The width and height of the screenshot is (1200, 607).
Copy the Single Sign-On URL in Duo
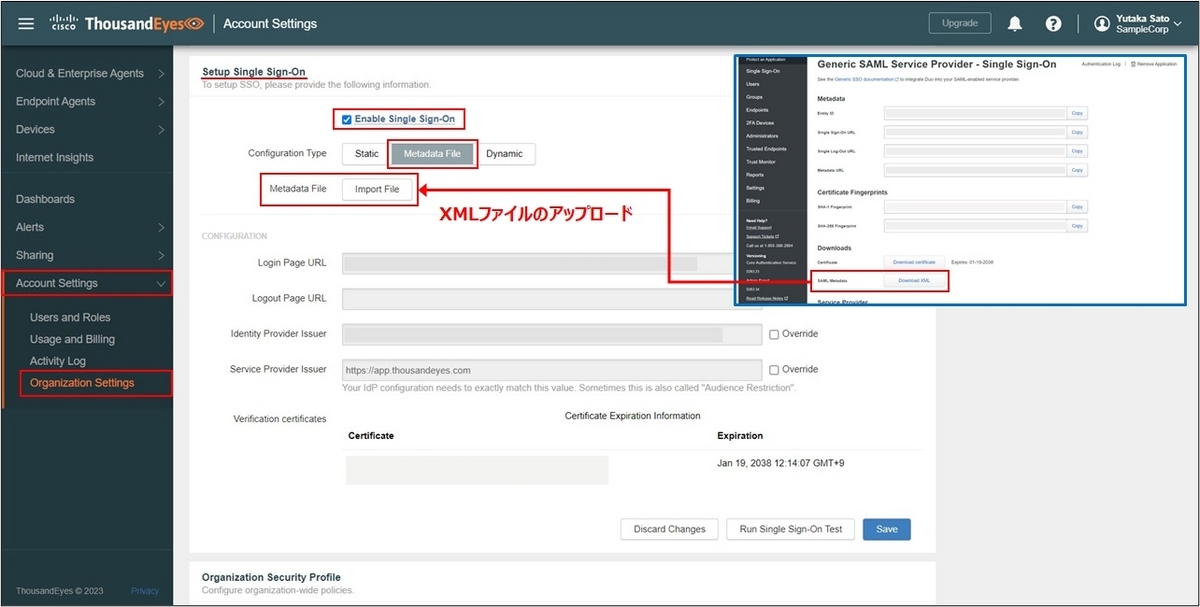pyautogui.click(x=1077, y=132)
